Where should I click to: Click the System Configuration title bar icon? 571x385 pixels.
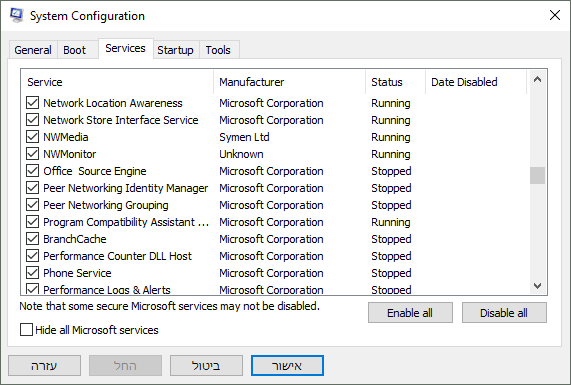click(x=16, y=16)
